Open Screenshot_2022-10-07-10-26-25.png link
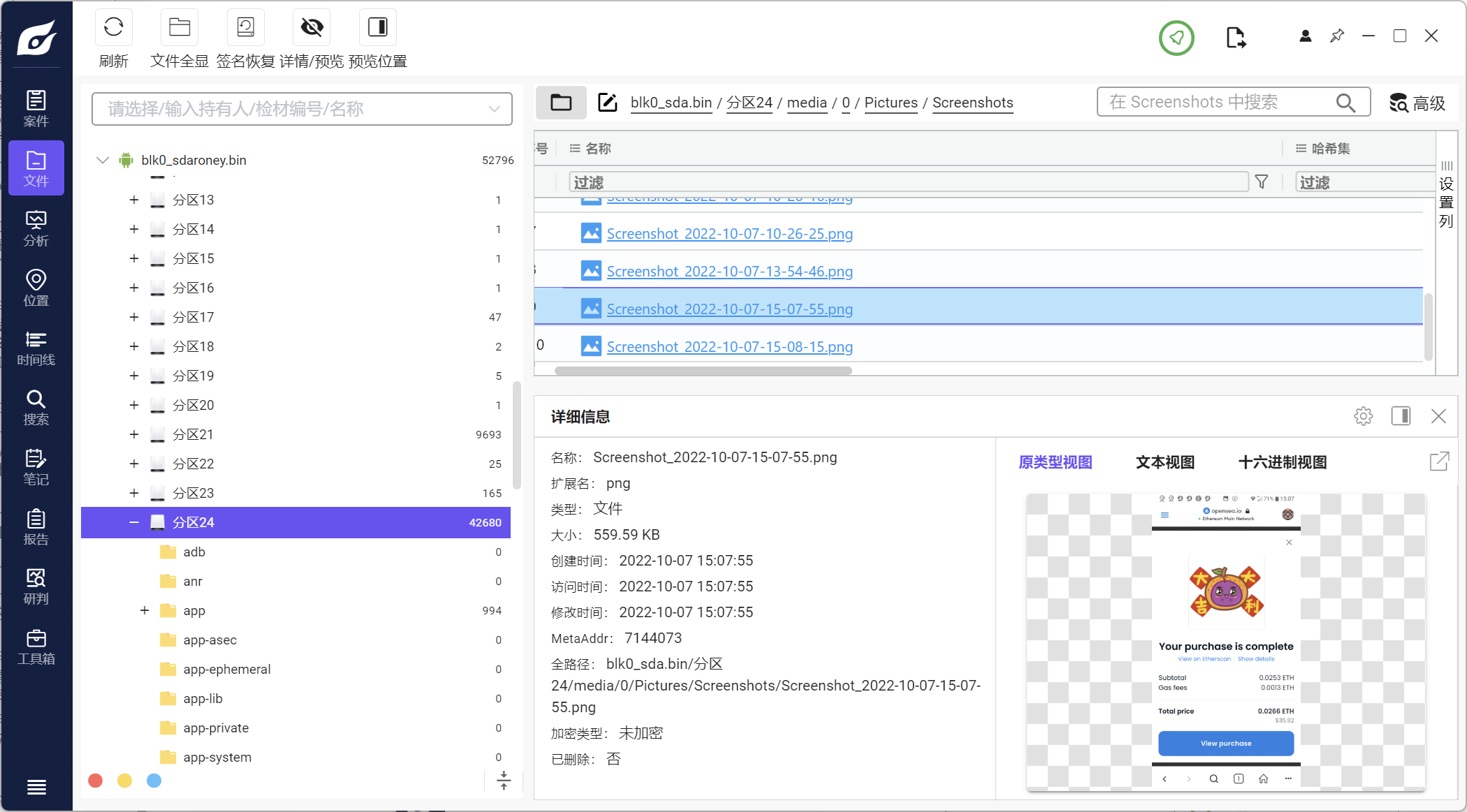Image resolution: width=1467 pixels, height=812 pixels. click(729, 234)
